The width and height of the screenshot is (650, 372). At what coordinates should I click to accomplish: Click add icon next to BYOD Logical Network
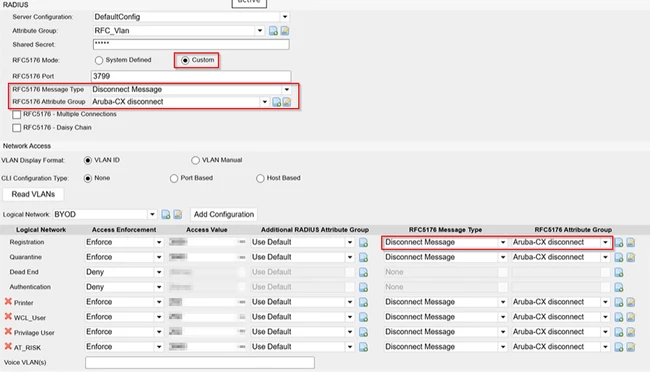(x=166, y=214)
